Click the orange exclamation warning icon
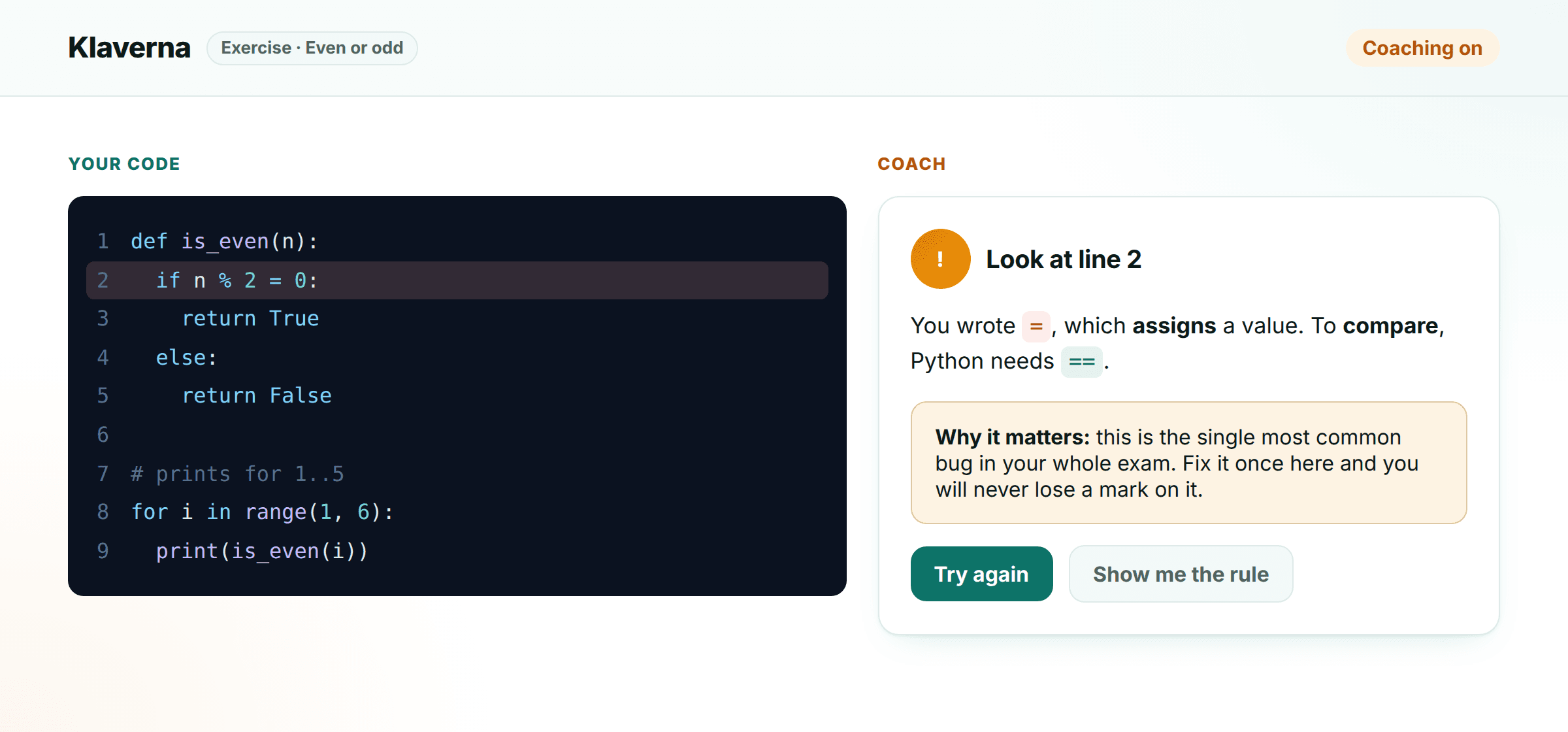This screenshot has height=732, width=1568. (940, 259)
